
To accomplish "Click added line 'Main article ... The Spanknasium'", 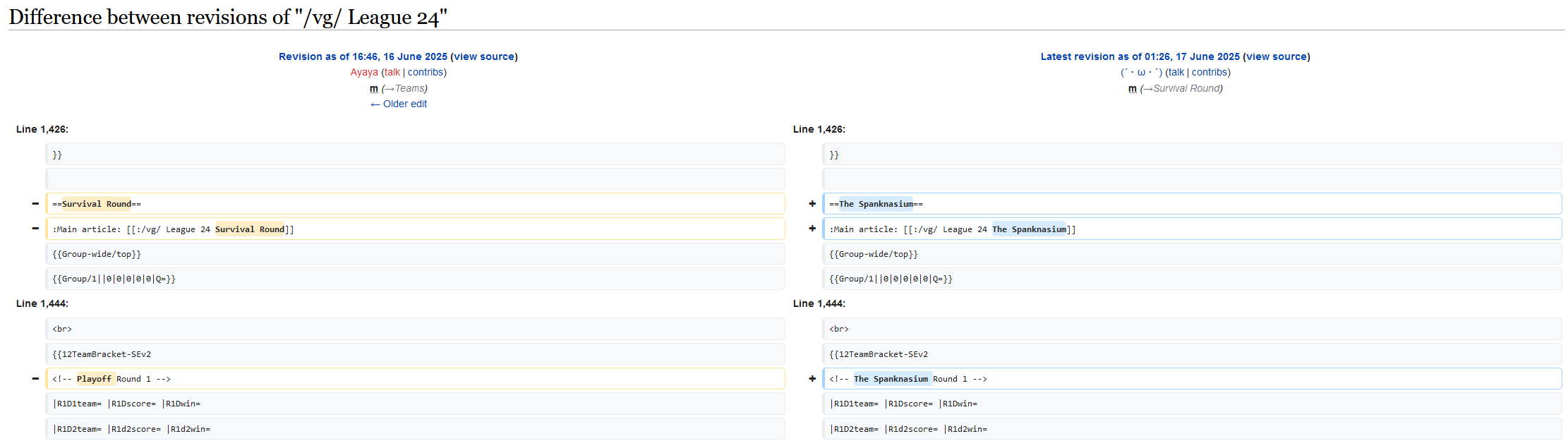I will 1192,229.
